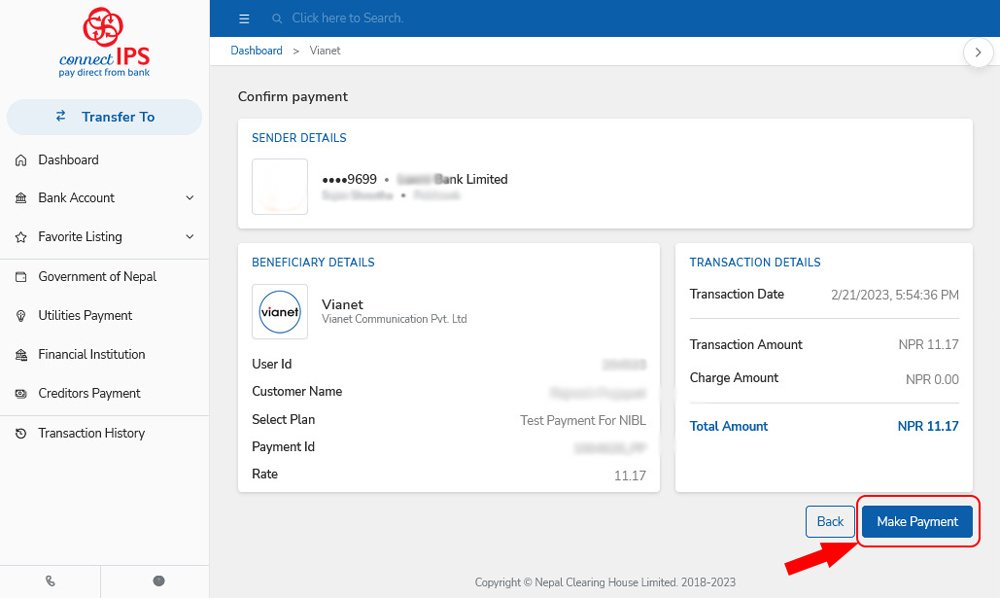The image size is (1000, 598).
Task: Click the Back button
Action: [x=830, y=521]
